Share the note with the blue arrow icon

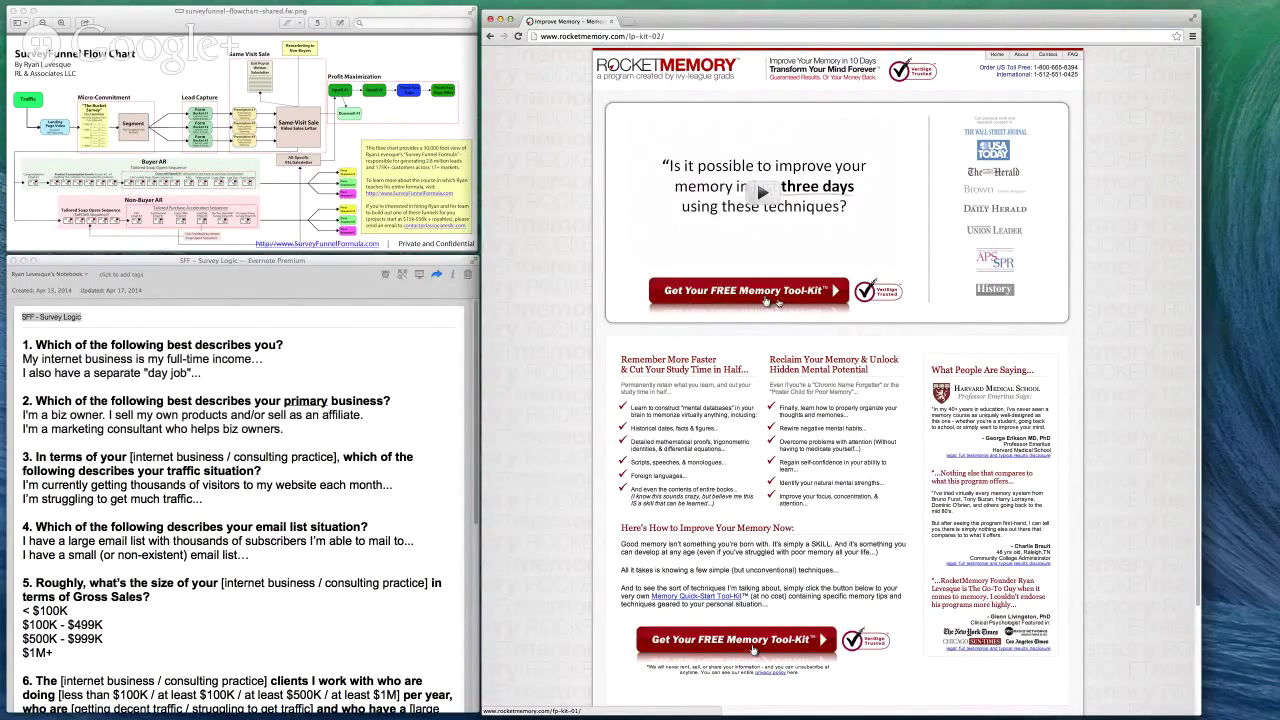436,274
